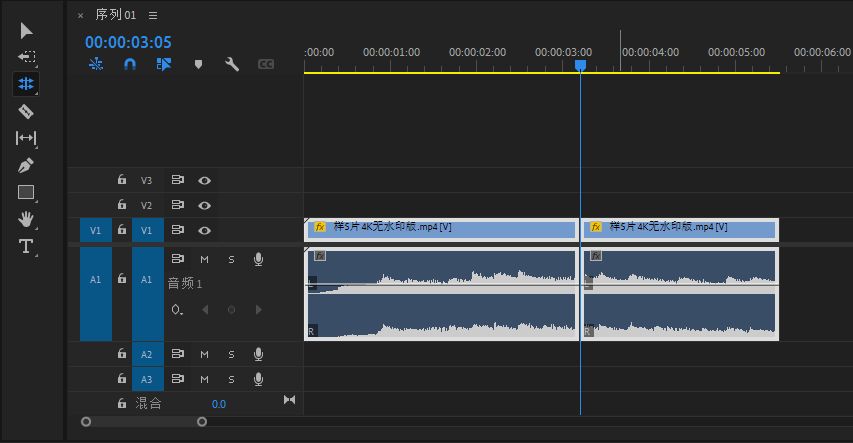The height and width of the screenshot is (443, 853).
Task: Select the Slip tool
Action: (26, 138)
